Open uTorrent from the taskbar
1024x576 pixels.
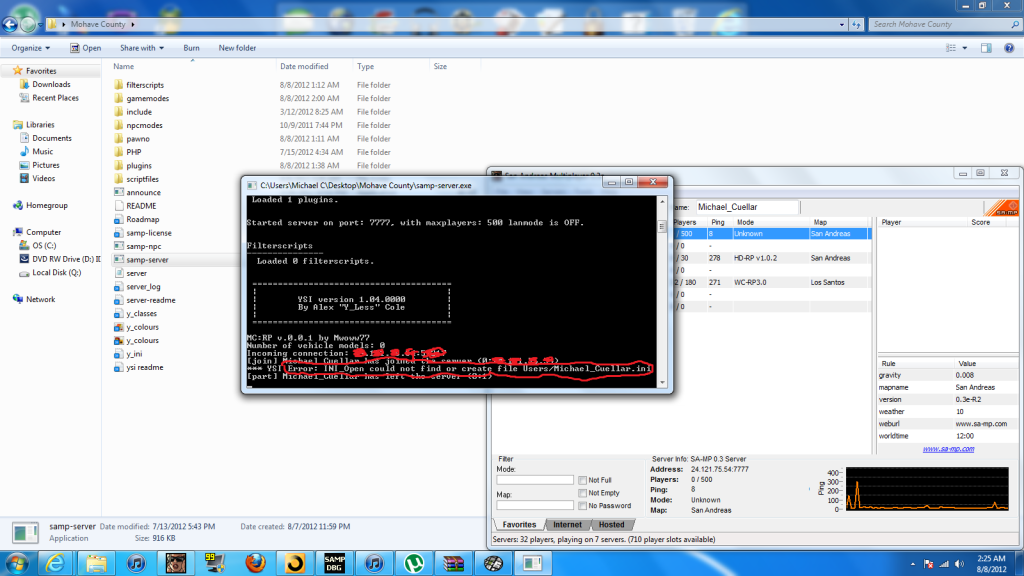coord(414,563)
